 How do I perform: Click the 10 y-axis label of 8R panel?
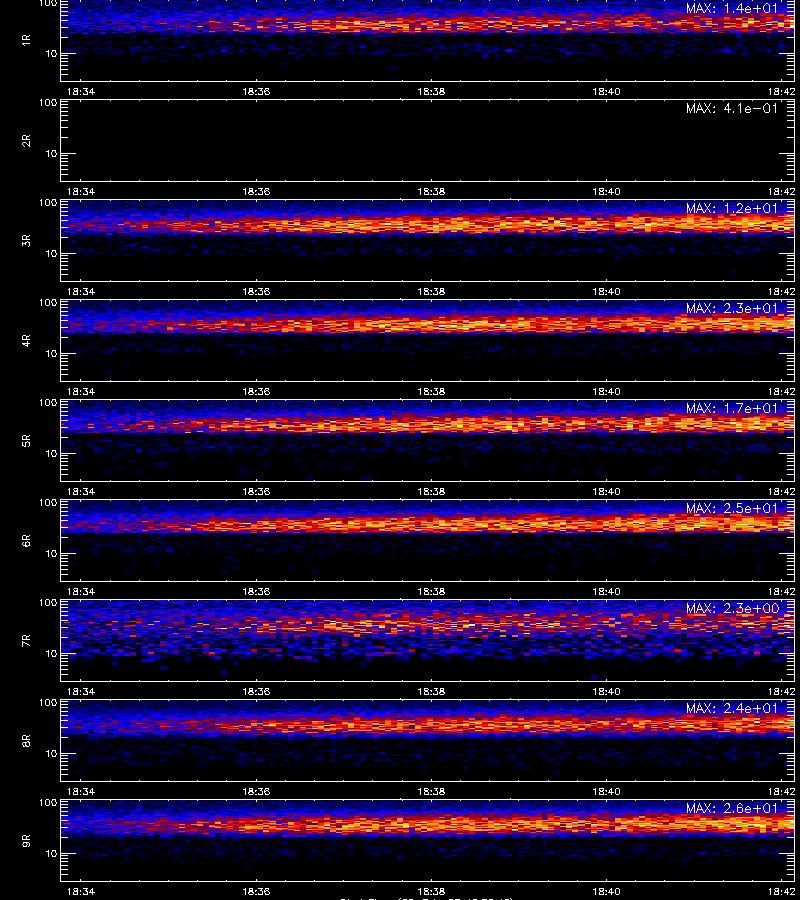52,754
